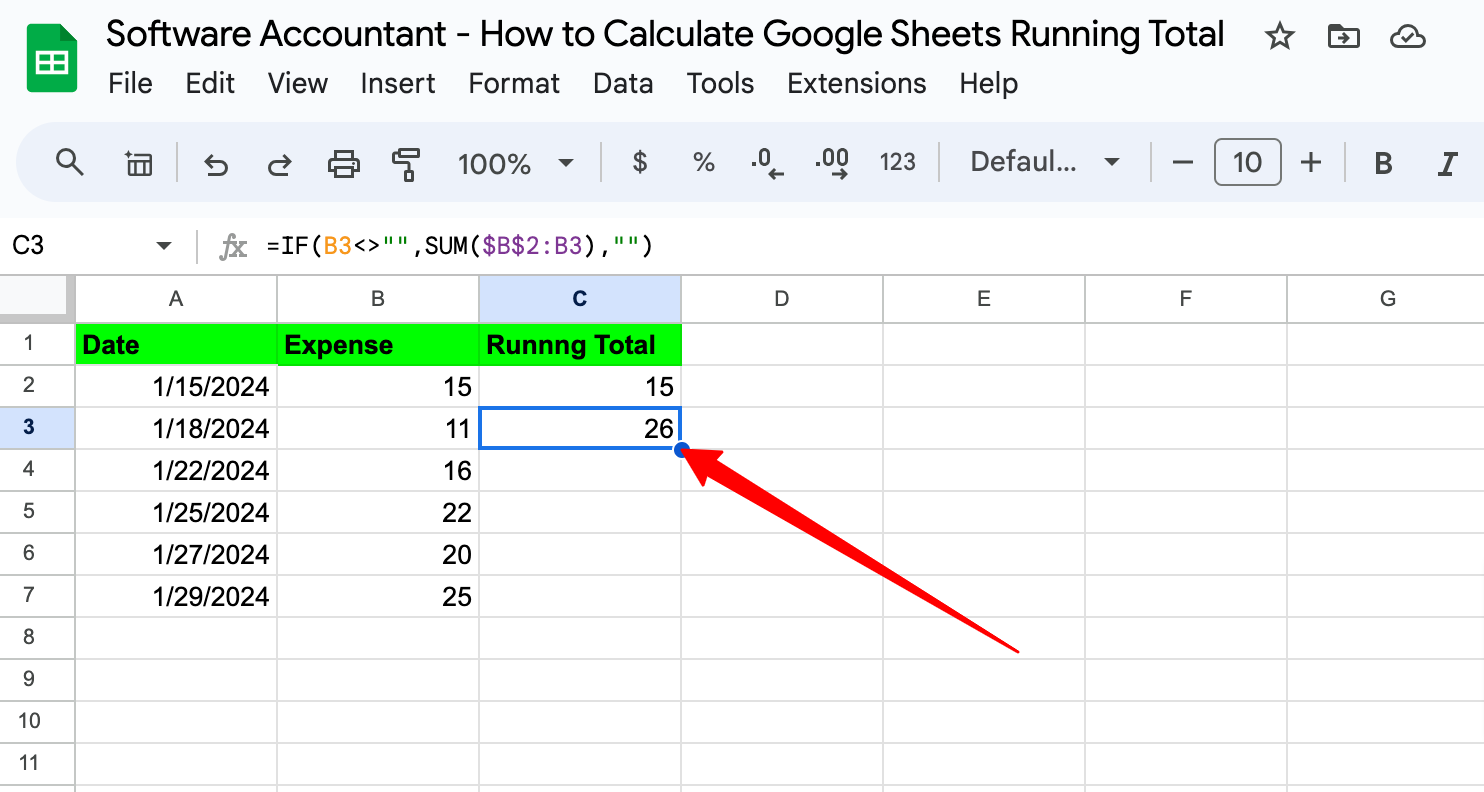The height and width of the screenshot is (792, 1484).
Task: Select the expense cell showing 22
Action: coord(378,512)
